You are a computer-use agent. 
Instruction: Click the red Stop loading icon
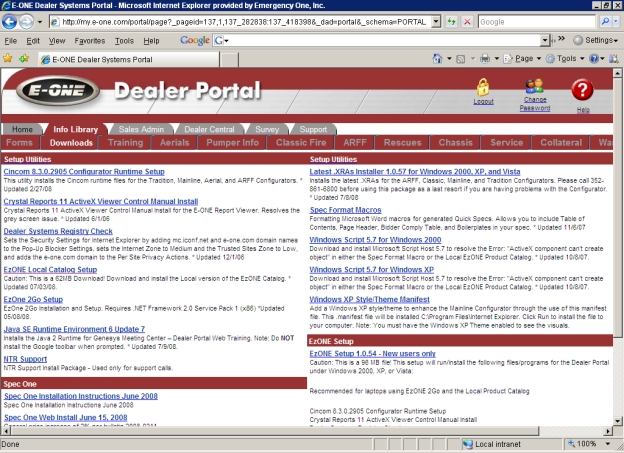[467, 21]
